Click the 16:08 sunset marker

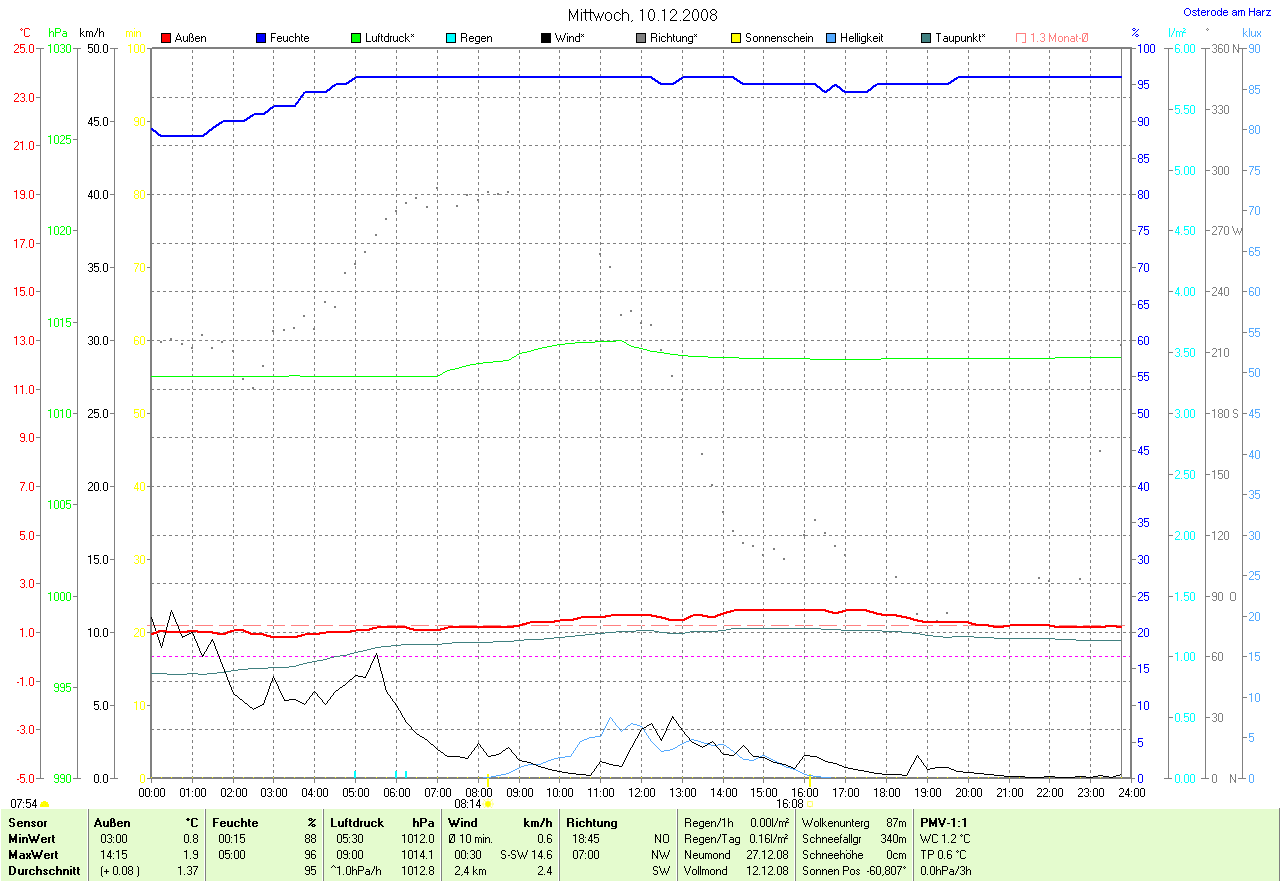pos(810,803)
